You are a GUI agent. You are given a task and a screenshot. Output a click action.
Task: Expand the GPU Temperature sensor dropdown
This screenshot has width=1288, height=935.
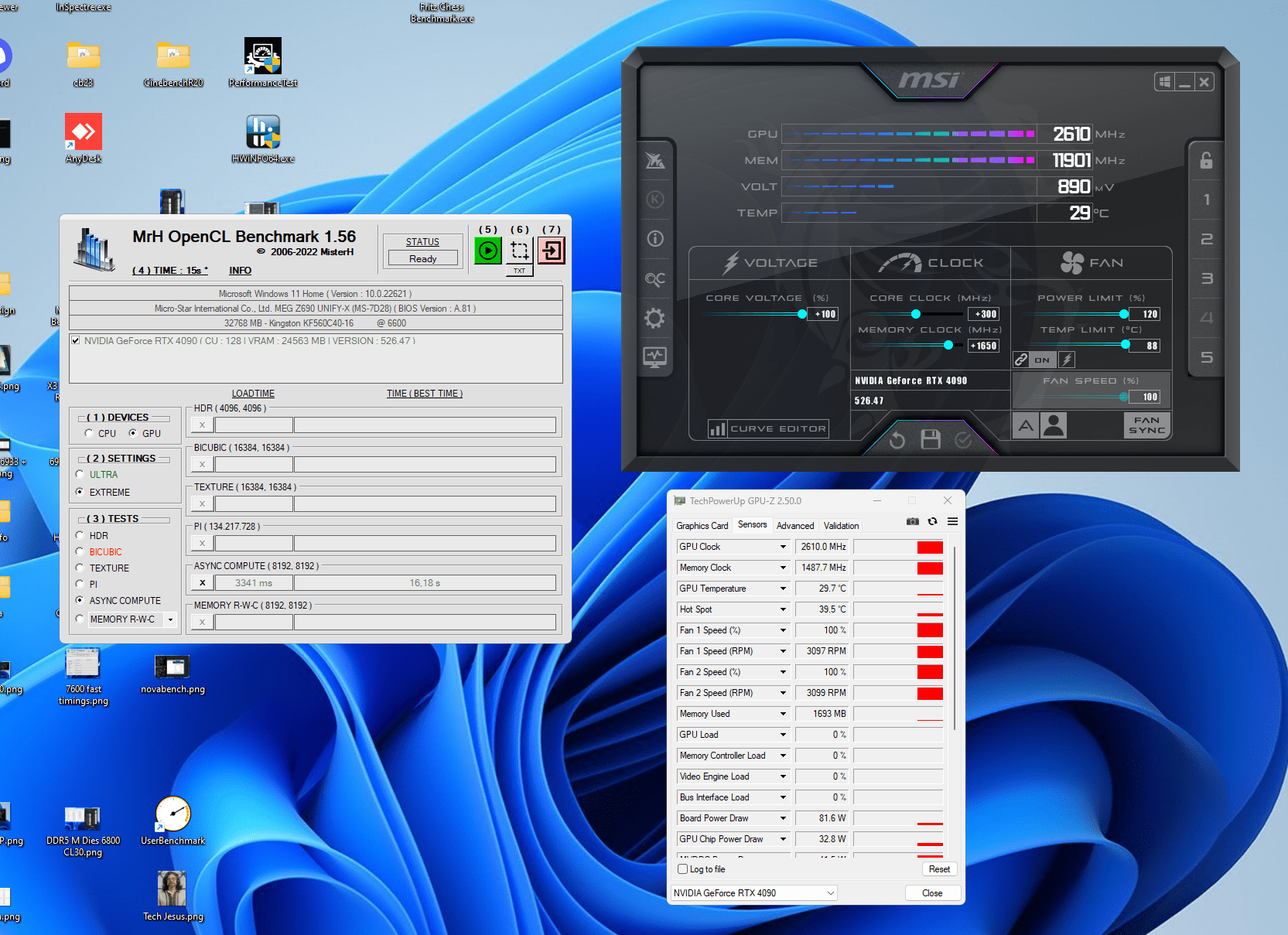coord(783,589)
